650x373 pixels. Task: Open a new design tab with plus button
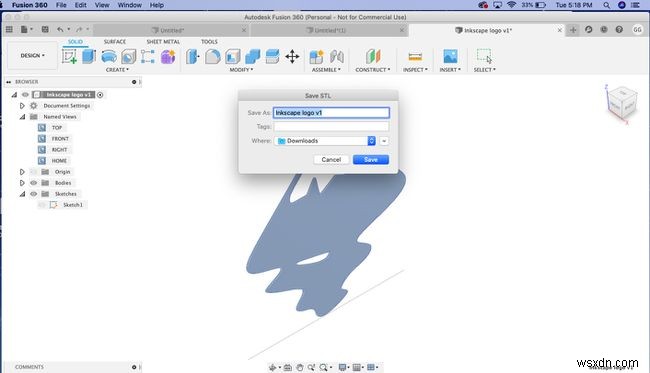(573, 30)
